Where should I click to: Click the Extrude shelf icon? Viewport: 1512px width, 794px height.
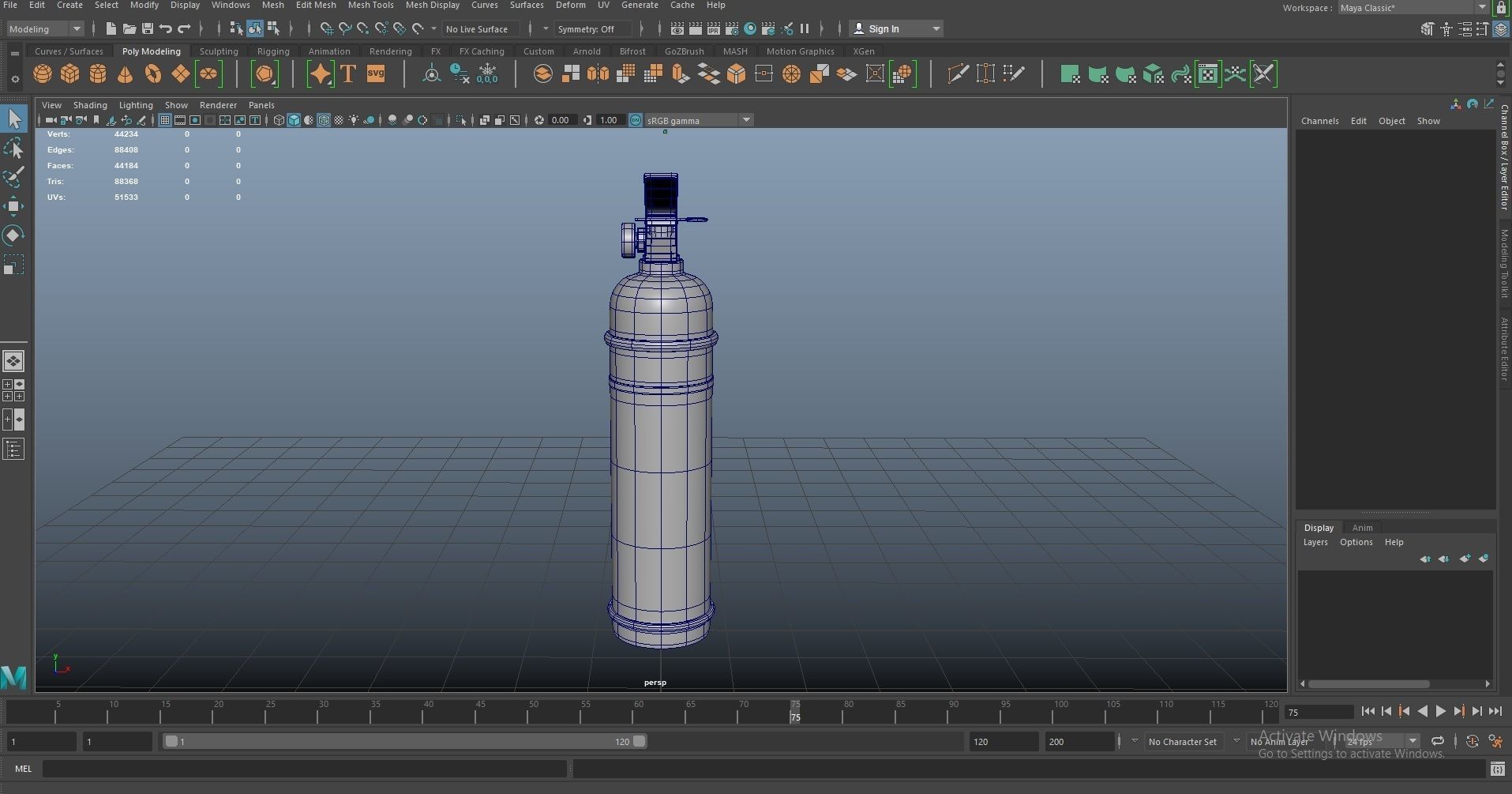pyautogui.click(x=681, y=74)
